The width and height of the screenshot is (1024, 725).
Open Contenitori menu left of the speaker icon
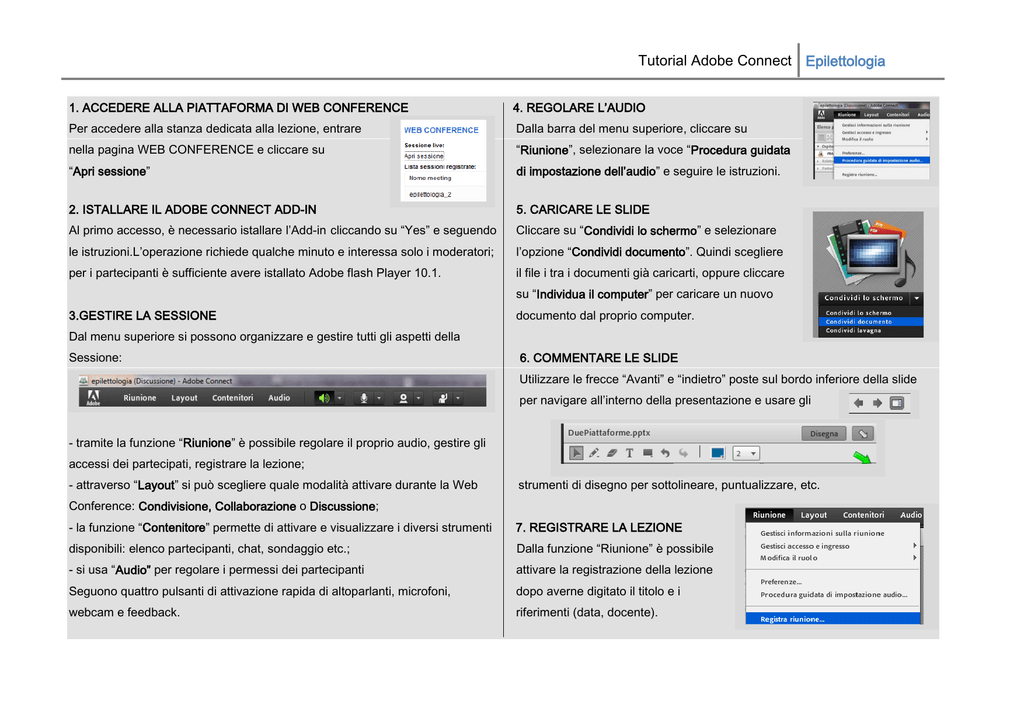click(x=232, y=398)
